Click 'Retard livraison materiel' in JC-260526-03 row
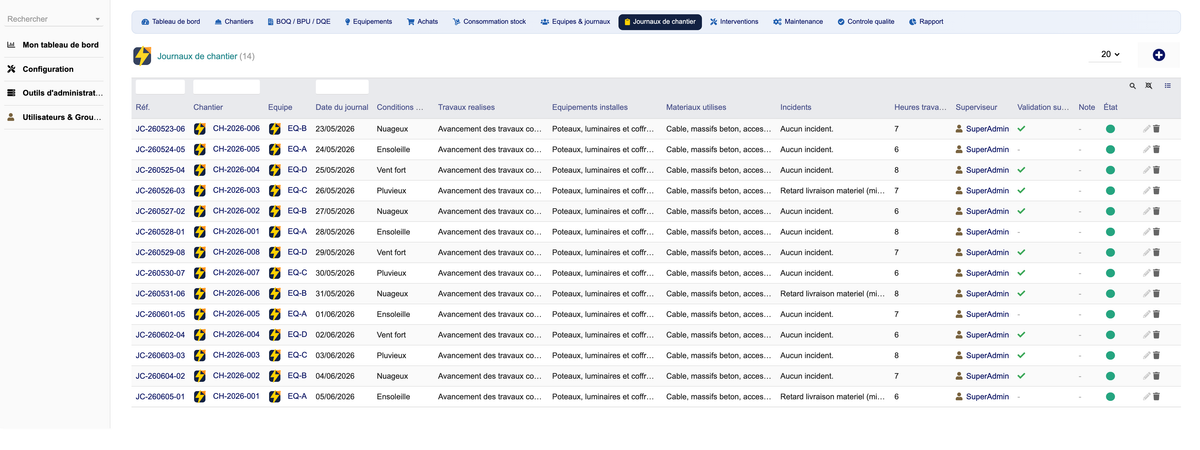The width and height of the screenshot is (1200, 450). [x=832, y=191]
